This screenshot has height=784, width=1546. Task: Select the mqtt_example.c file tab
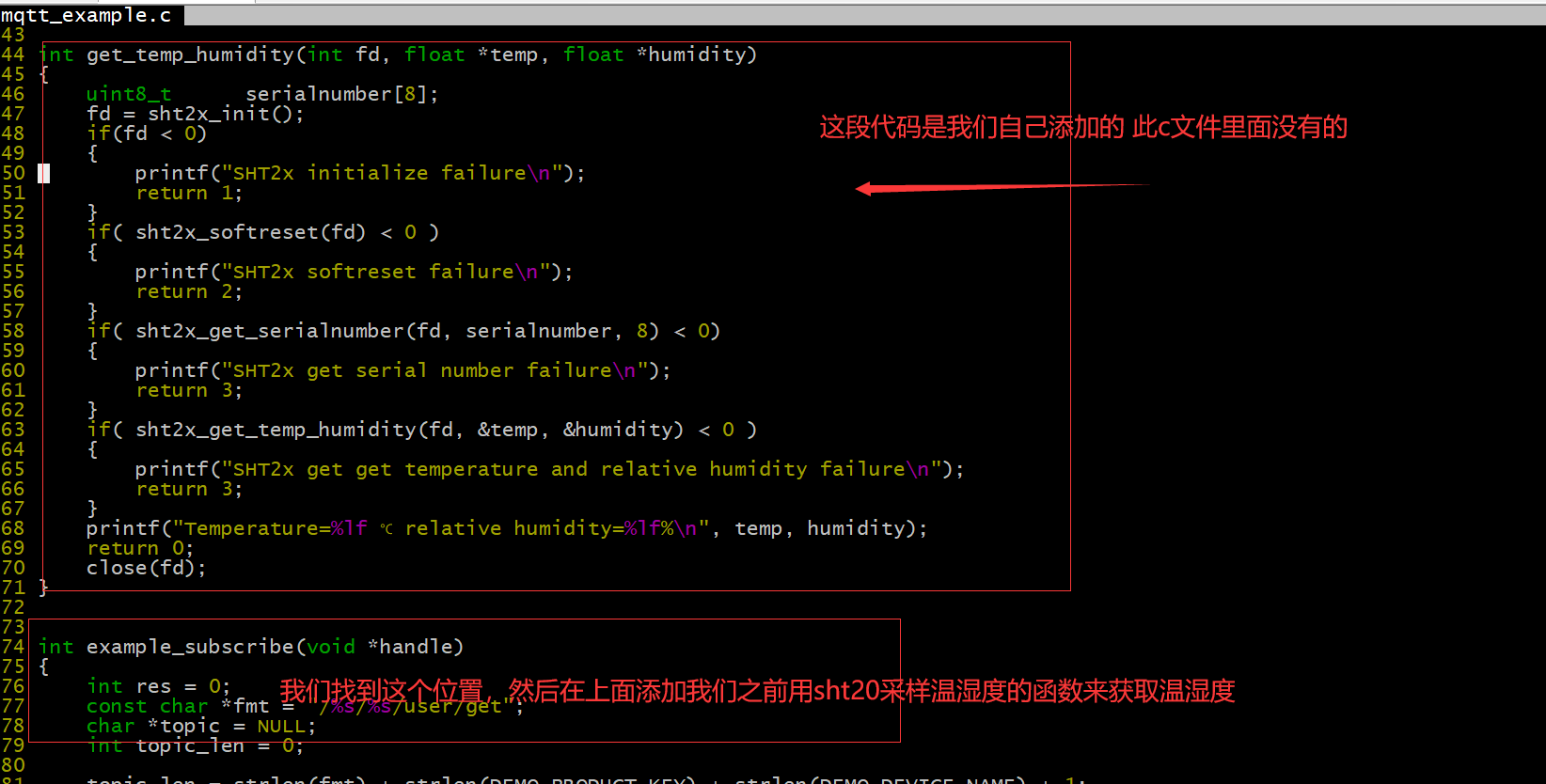[x=91, y=15]
